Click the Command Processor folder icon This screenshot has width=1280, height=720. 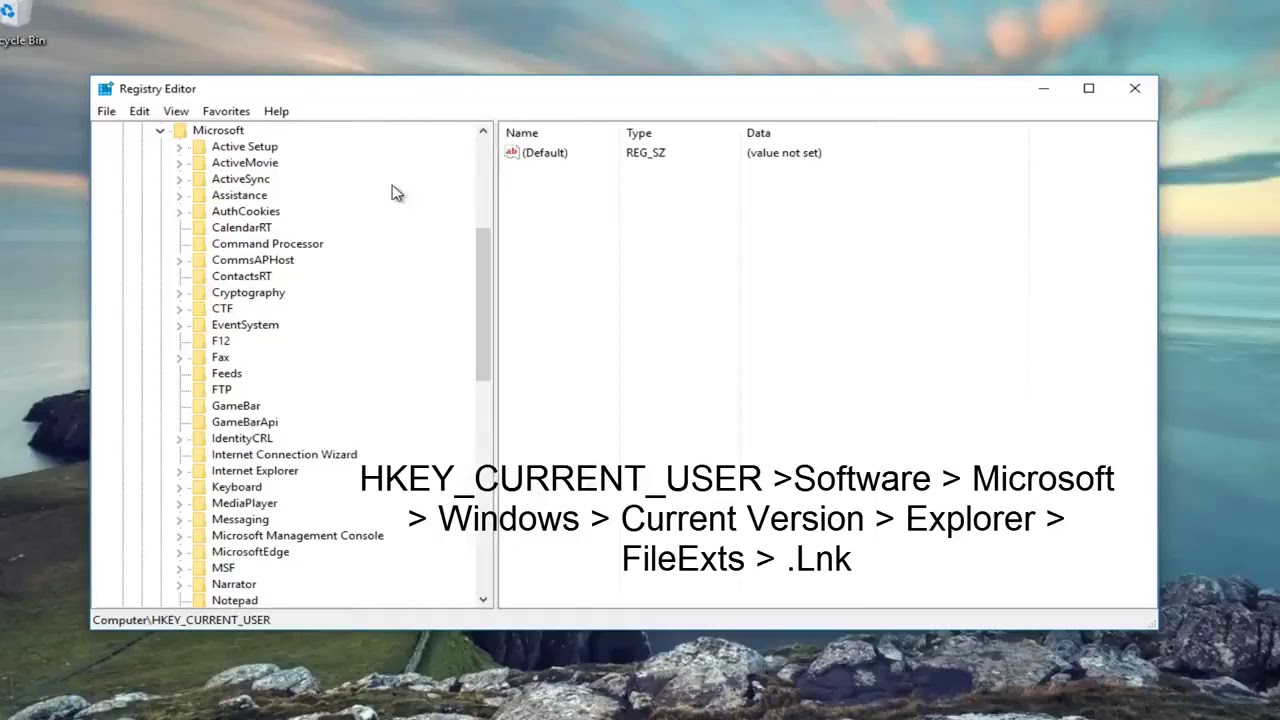(x=199, y=243)
